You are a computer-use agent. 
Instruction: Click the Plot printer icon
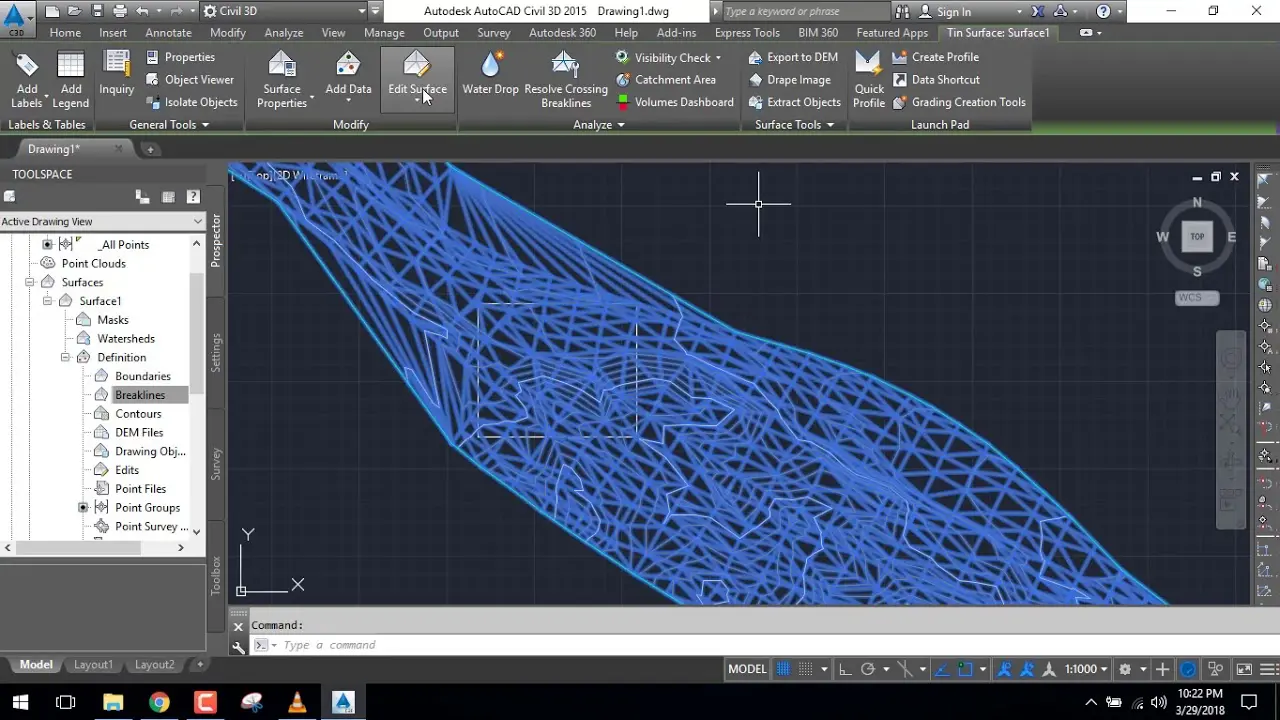(120, 11)
